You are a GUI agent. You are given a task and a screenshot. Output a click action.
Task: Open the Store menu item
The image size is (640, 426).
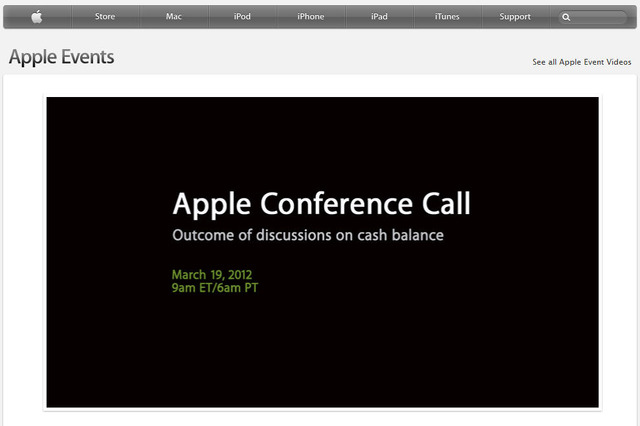click(x=105, y=17)
